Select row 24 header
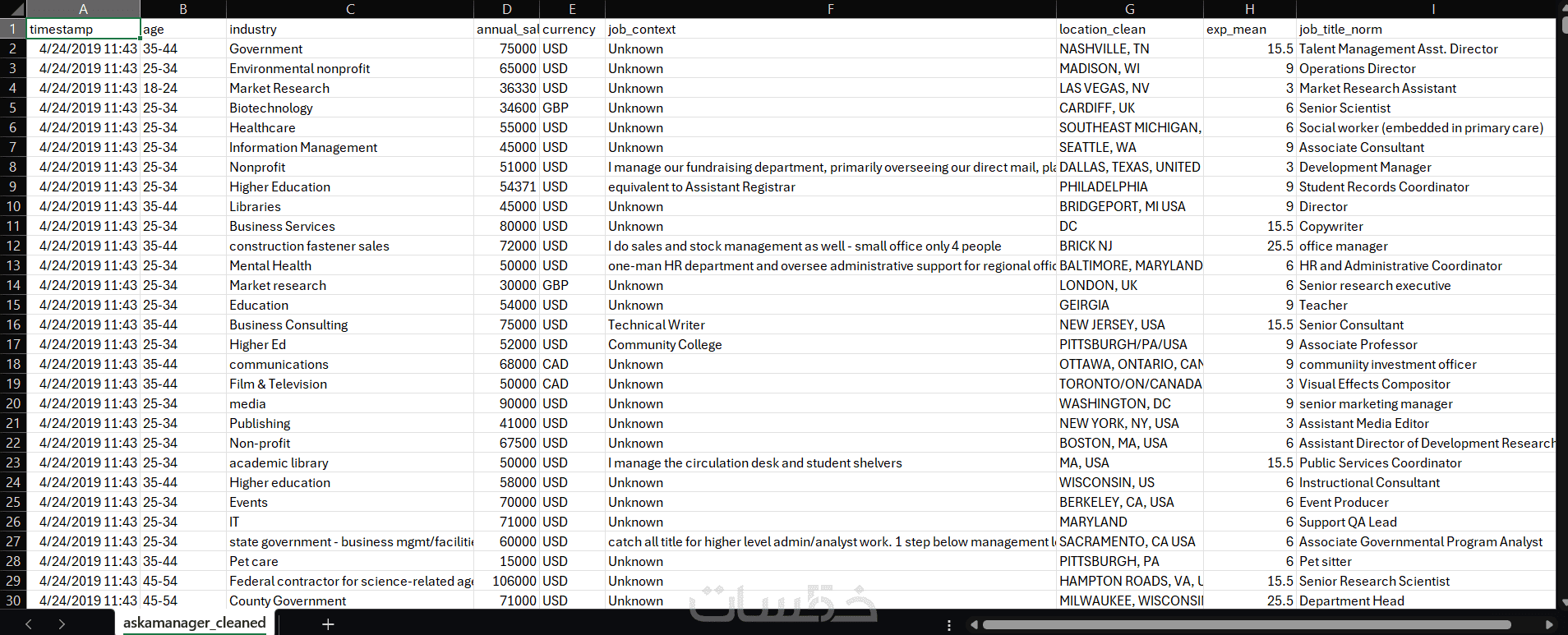 tap(13, 482)
